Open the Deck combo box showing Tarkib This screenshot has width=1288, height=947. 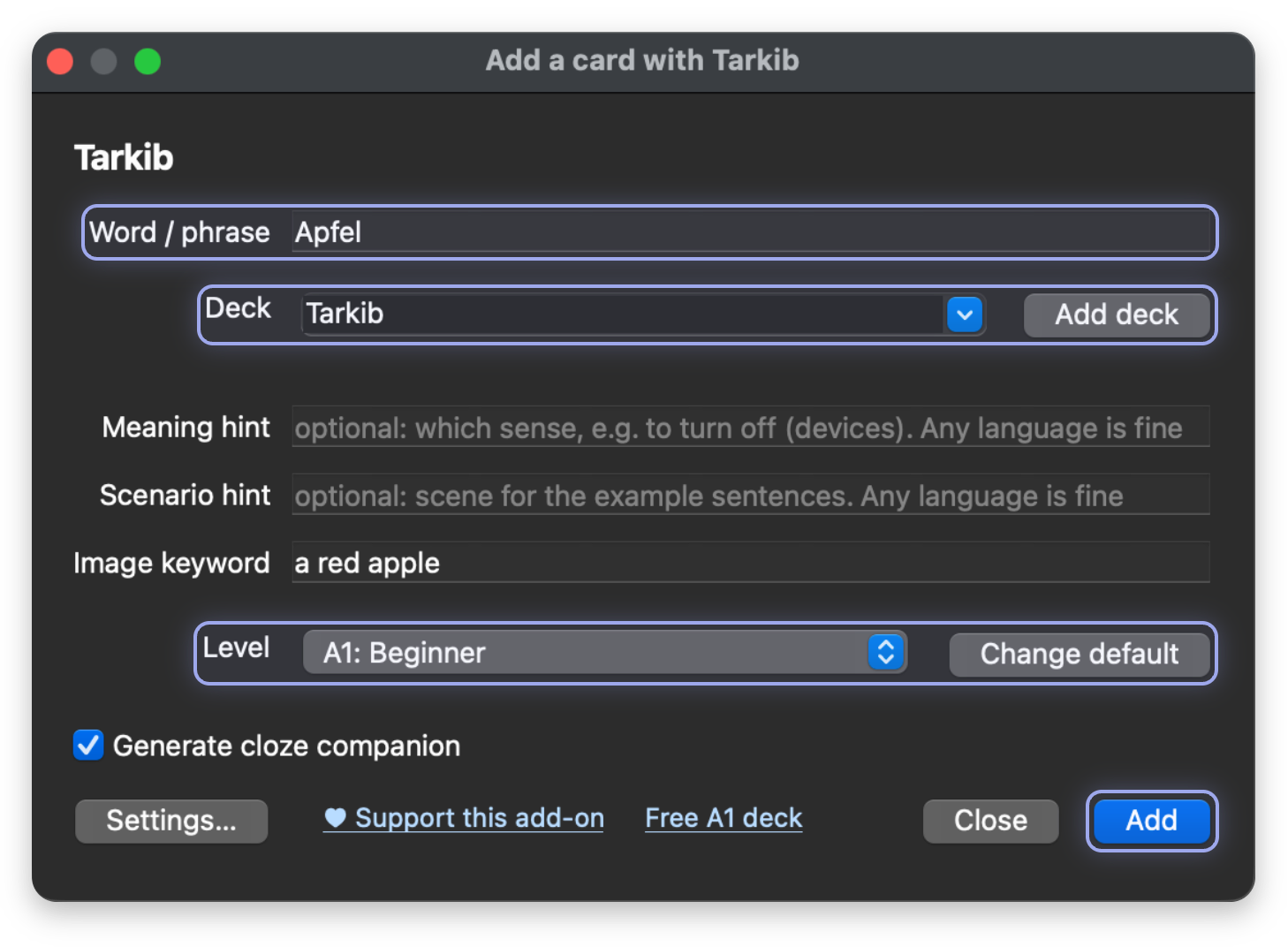point(642,314)
